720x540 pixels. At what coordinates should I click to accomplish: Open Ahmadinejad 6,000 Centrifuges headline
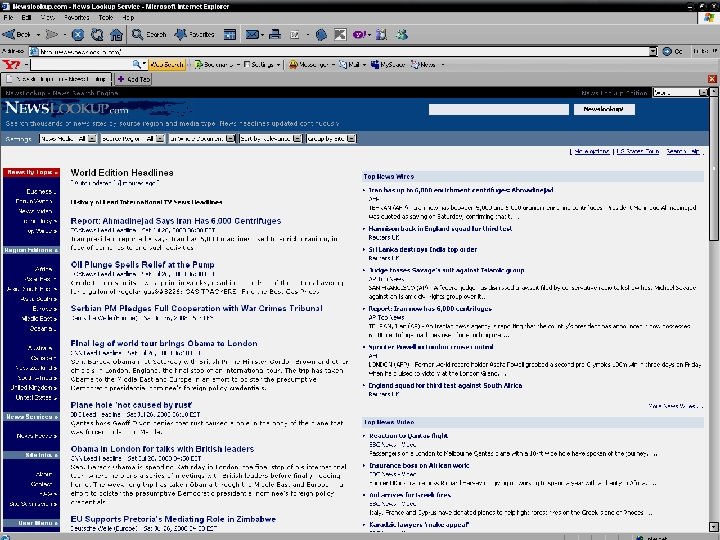(176, 221)
